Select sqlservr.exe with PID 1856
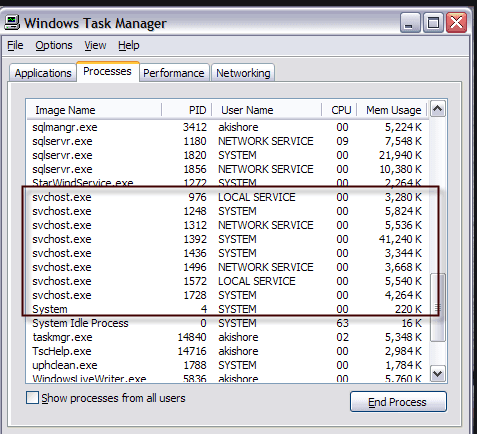Screen dimensions: 477x434 pos(227,169)
